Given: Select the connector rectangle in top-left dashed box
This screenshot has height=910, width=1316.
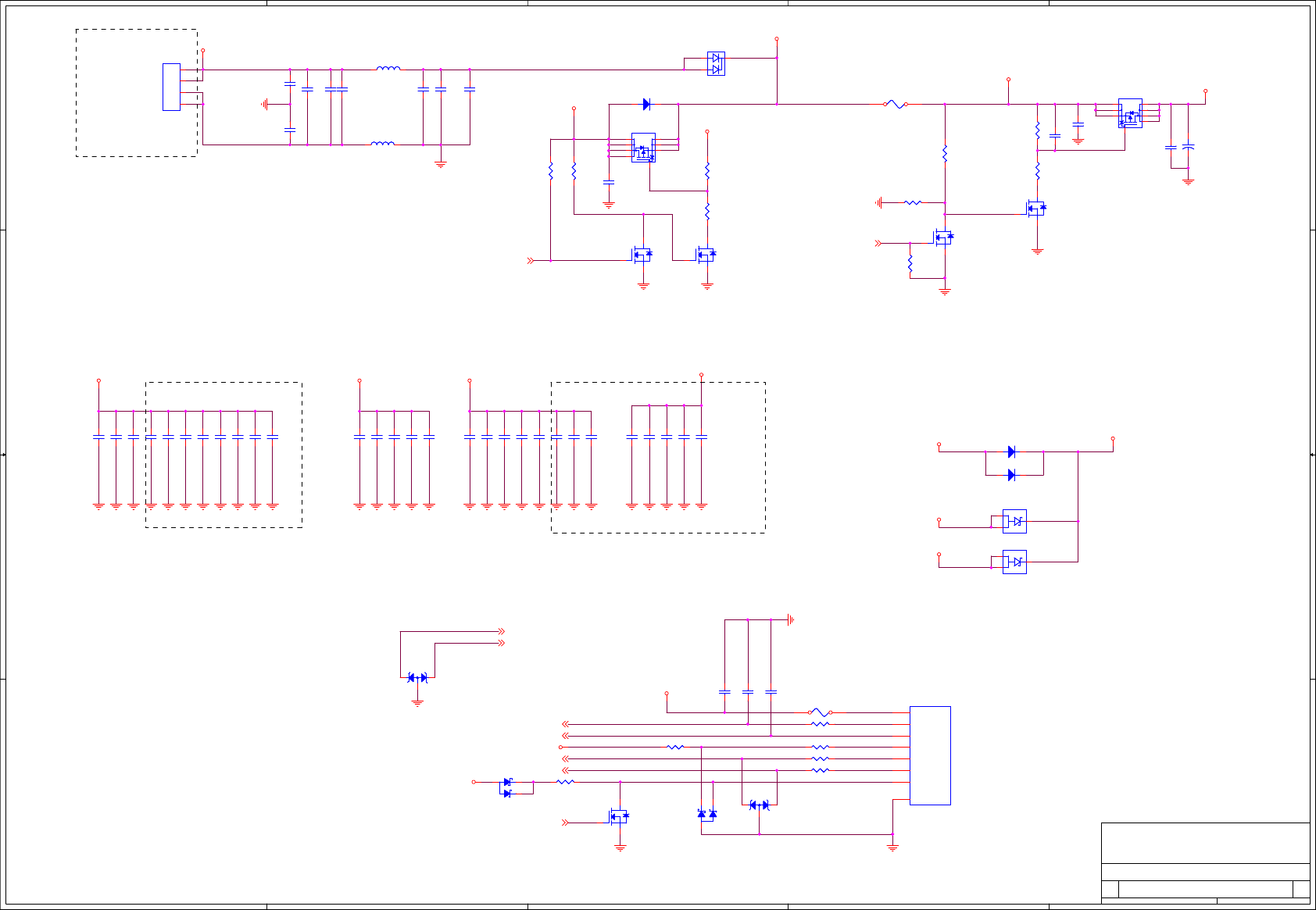Looking at the screenshot, I should click(x=171, y=87).
